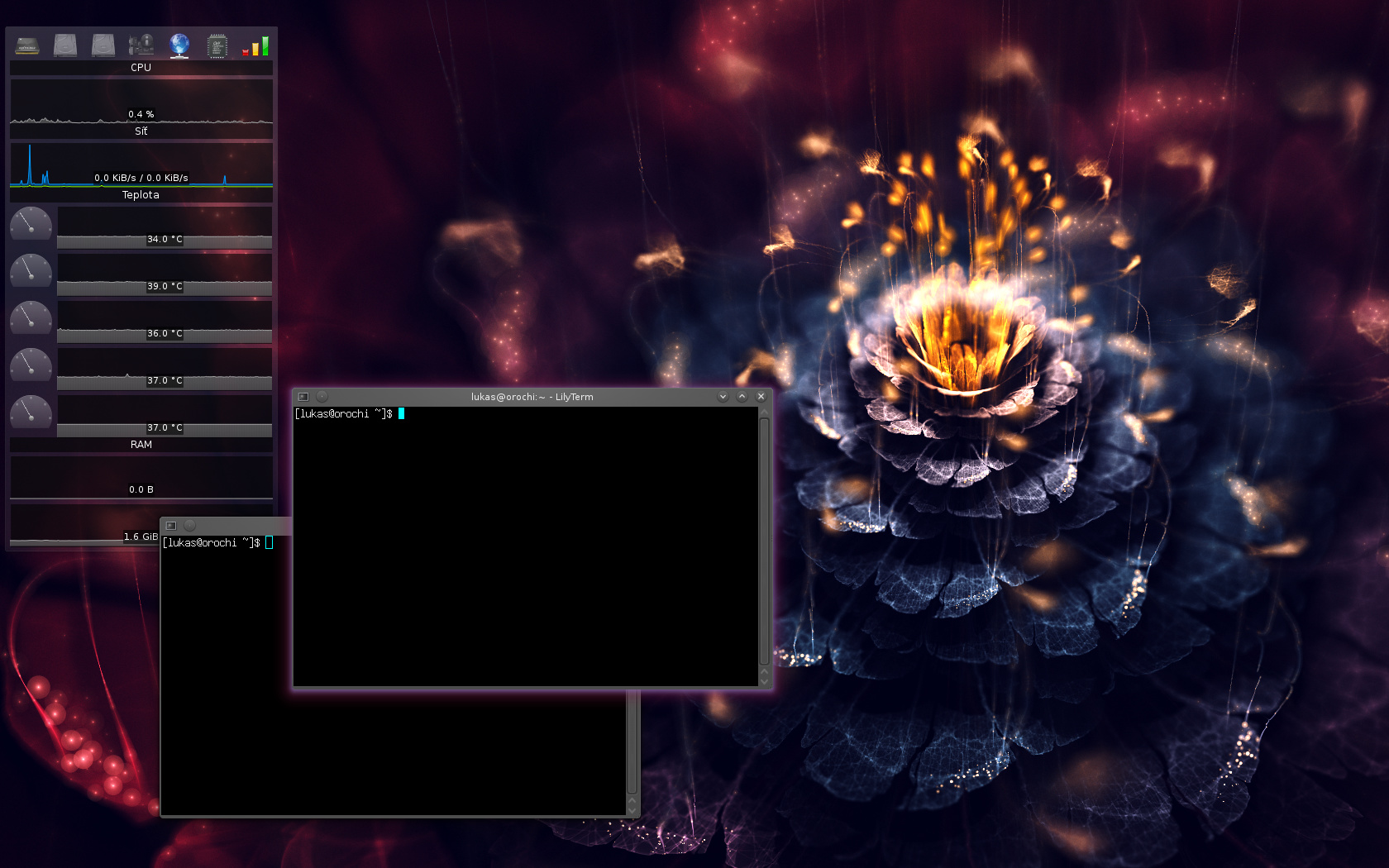The width and height of the screenshot is (1389, 868).
Task: Click the CPU usage graph showing 0.4 %
Action: point(141,101)
